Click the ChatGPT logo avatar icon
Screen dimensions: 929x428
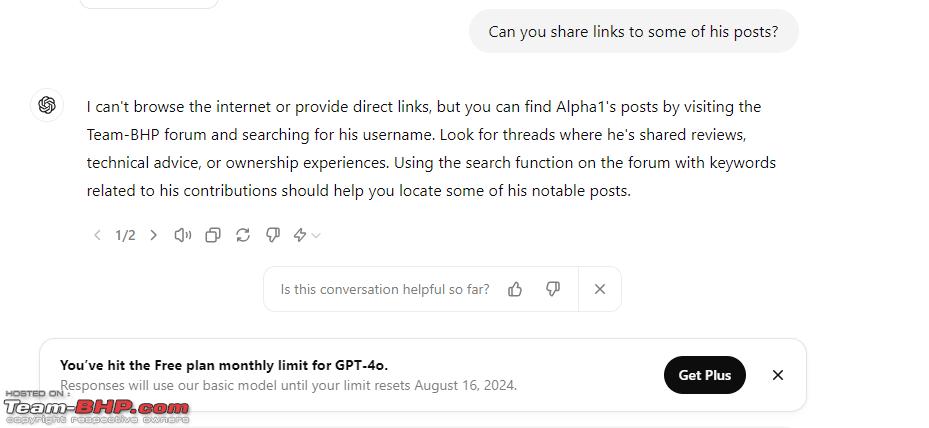(x=47, y=105)
